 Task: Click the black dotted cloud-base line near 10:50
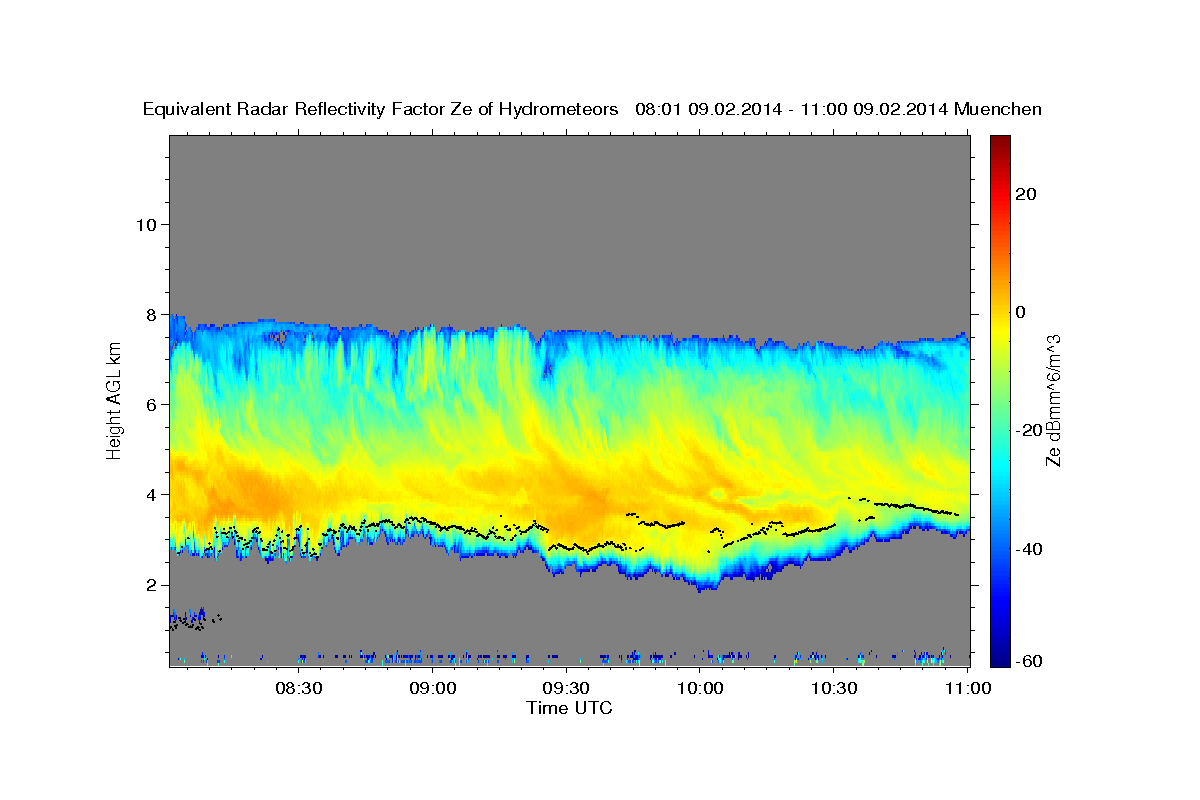point(915,508)
